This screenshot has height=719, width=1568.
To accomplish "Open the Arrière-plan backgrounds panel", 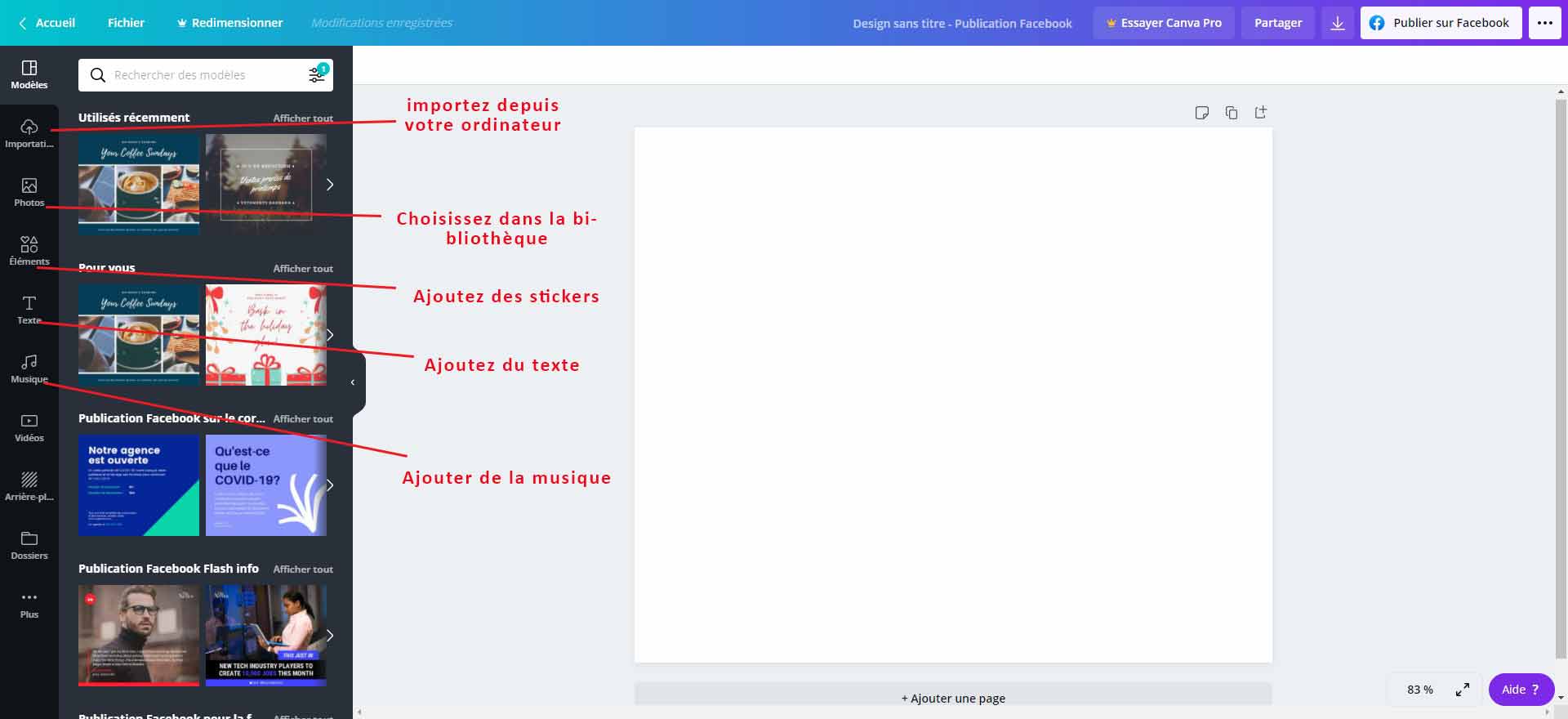I will pos(29,486).
